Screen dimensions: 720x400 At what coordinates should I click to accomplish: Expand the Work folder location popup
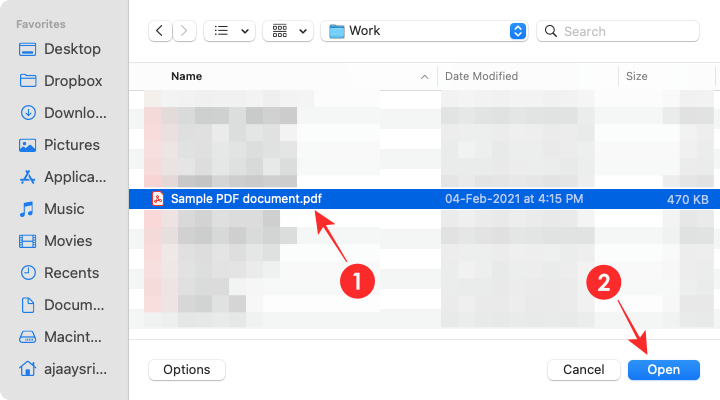click(517, 31)
